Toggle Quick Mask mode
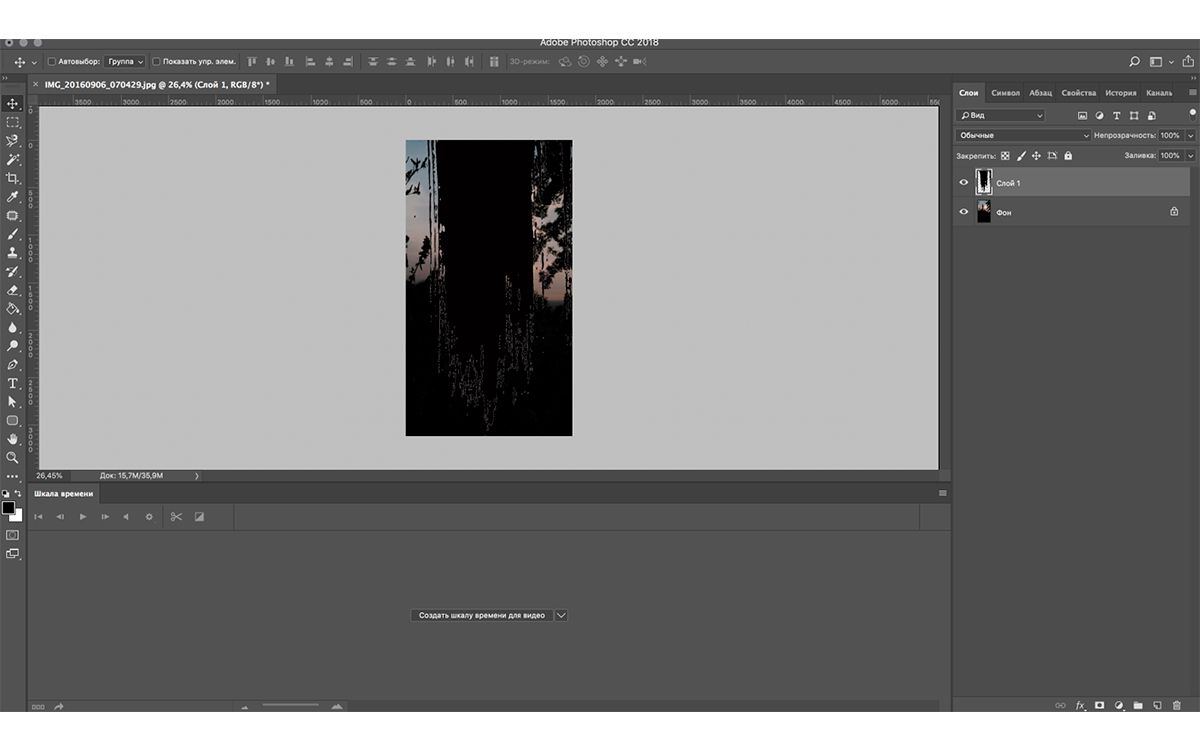 (12, 535)
